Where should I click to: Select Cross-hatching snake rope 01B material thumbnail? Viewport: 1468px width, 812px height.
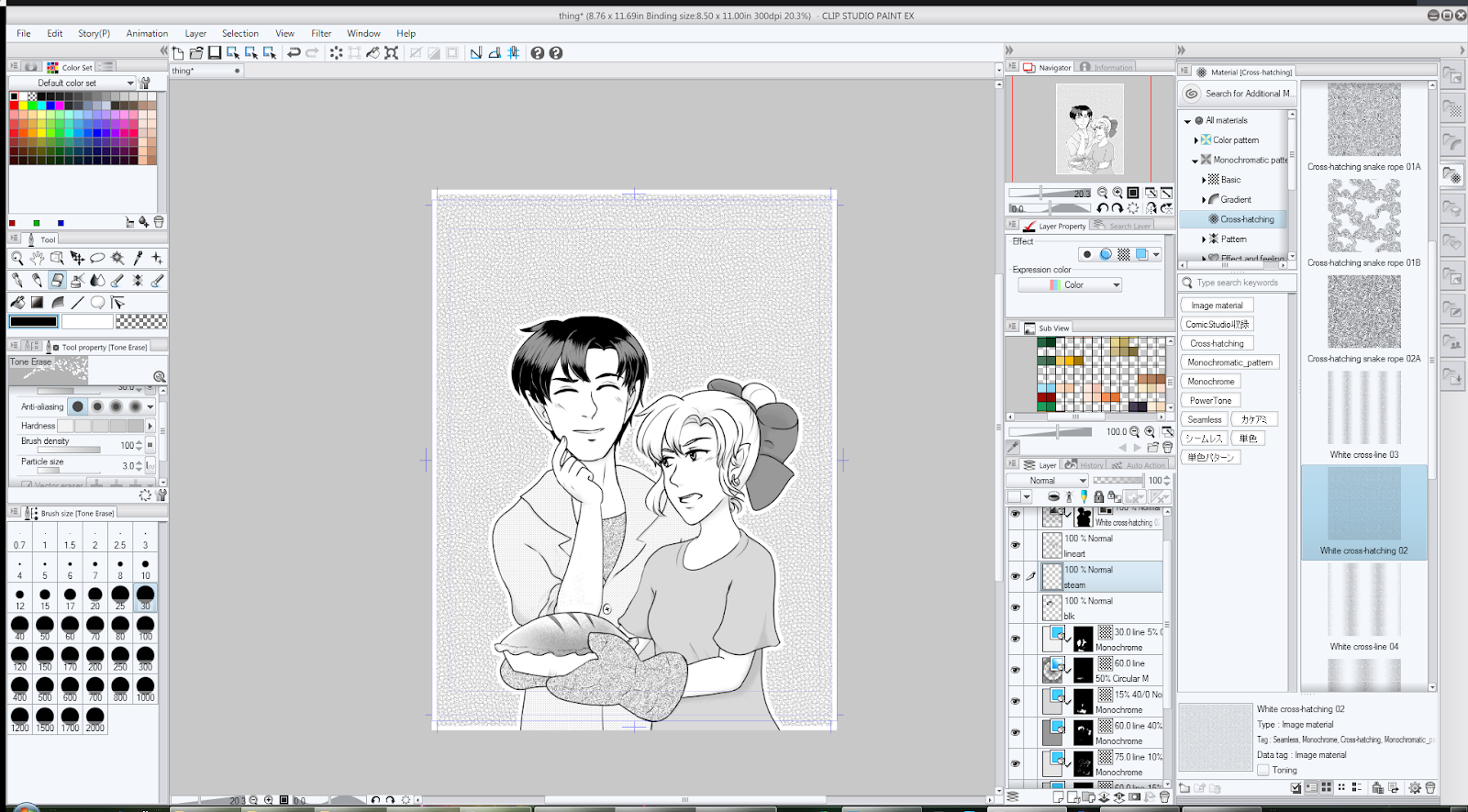[1363, 216]
